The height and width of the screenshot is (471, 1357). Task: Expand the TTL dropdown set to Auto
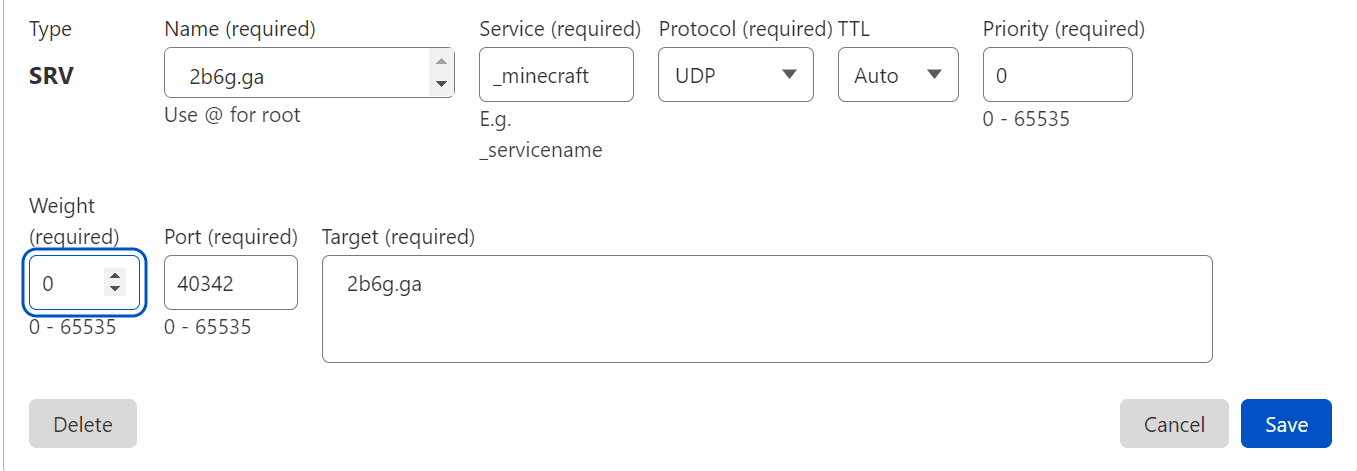click(x=897, y=75)
